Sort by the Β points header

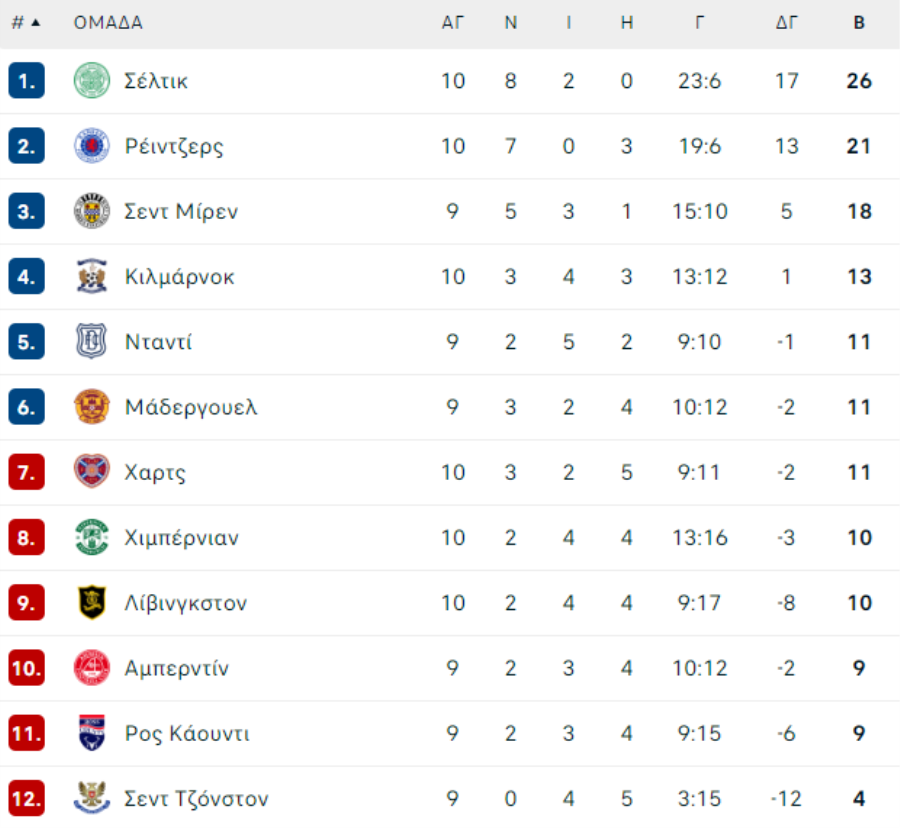859,23
